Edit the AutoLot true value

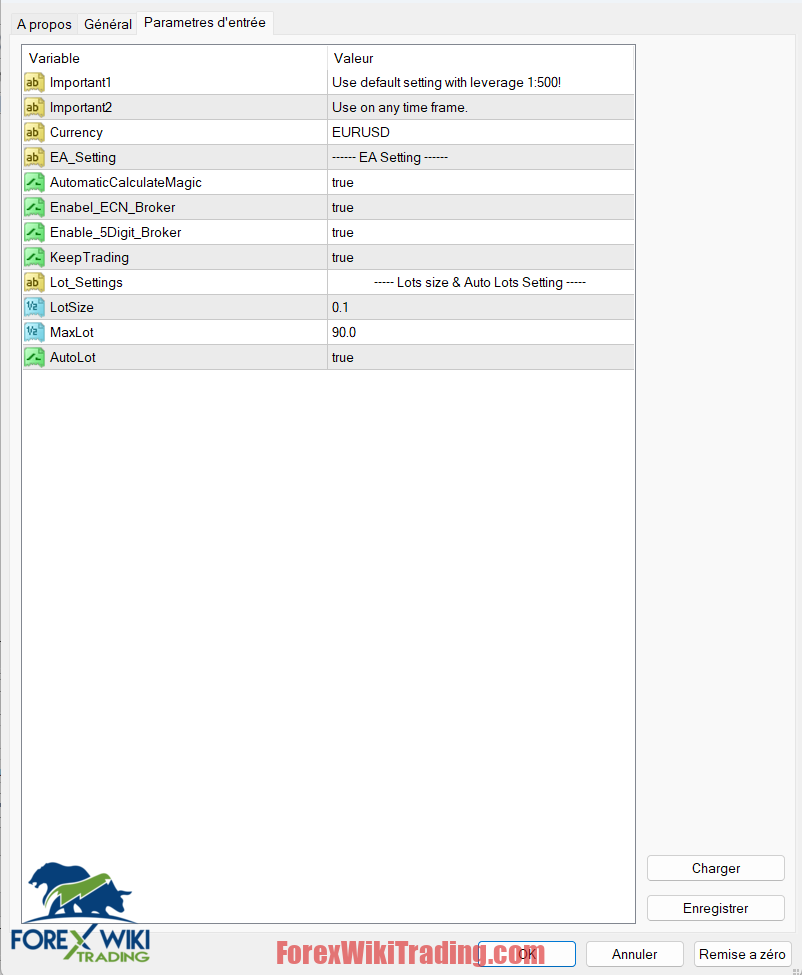coord(481,357)
